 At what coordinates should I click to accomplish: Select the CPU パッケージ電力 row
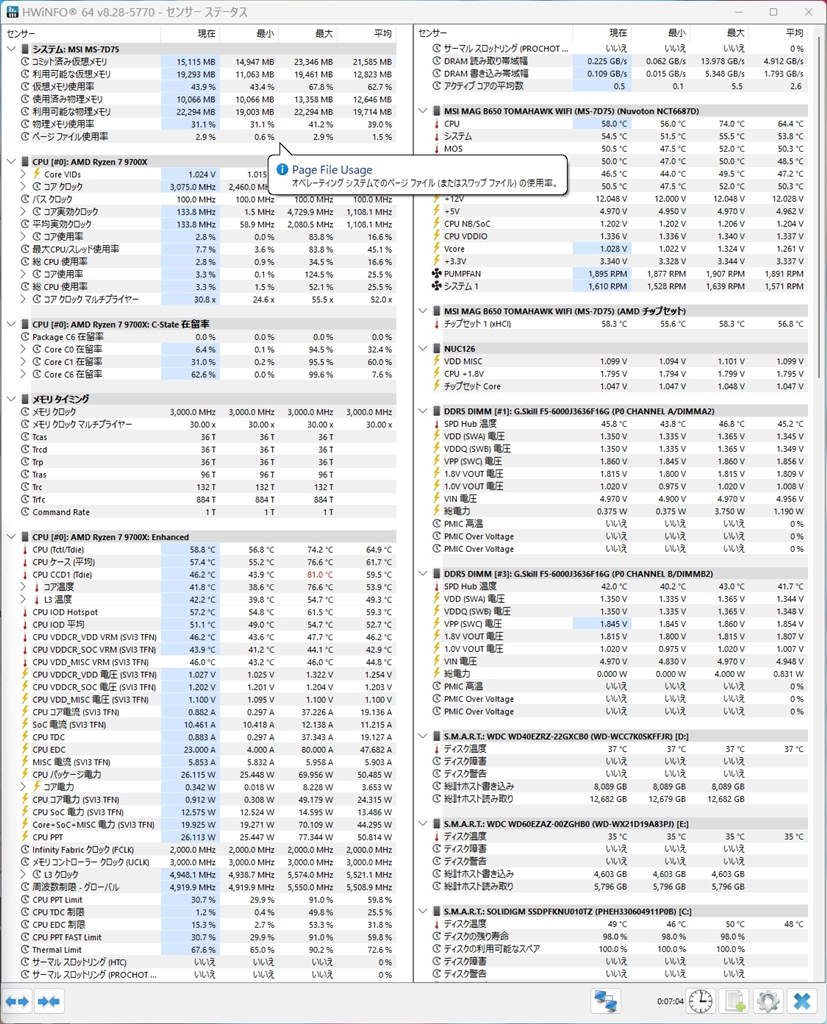[206, 775]
